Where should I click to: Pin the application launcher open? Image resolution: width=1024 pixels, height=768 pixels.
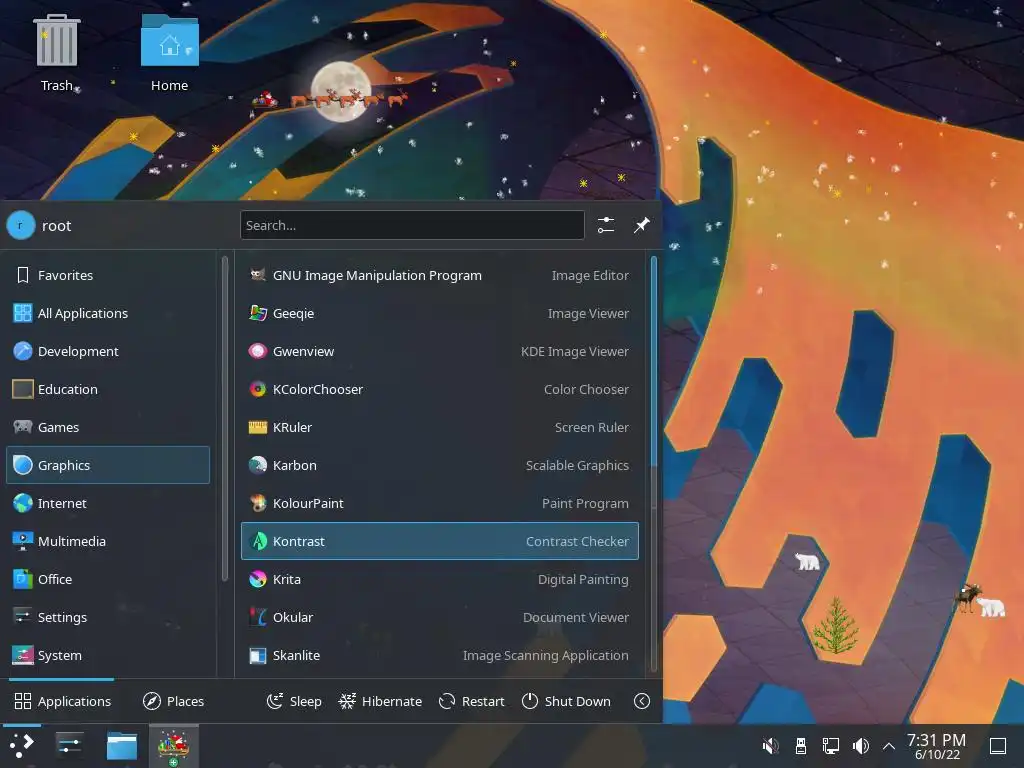point(642,225)
